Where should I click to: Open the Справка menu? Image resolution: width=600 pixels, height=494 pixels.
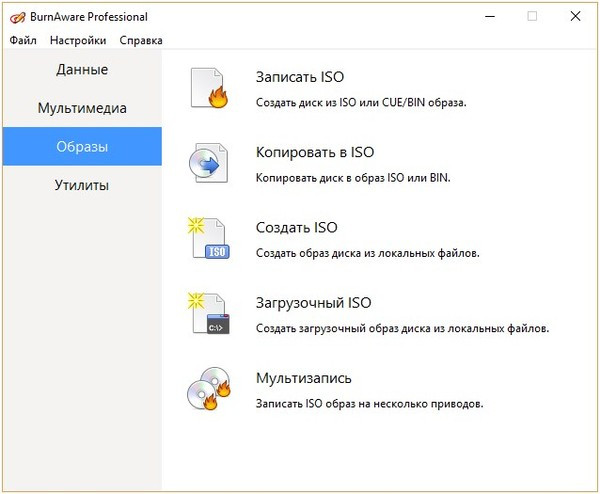(140, 40)
